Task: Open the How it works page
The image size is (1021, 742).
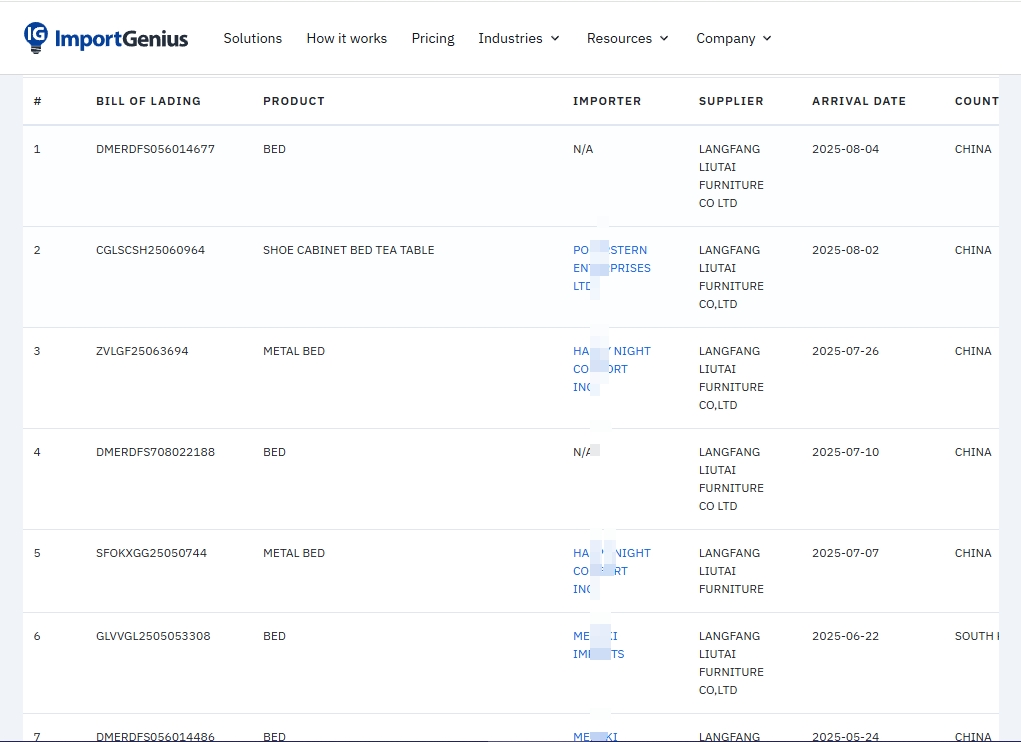Action: (346, 38)
